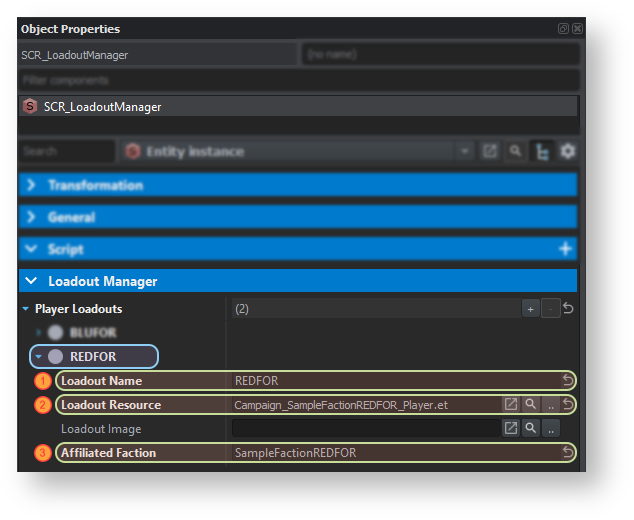Browse Loadout Image with the dots button
The width and height of the screenshot is (634, 520).
(551, 428)
